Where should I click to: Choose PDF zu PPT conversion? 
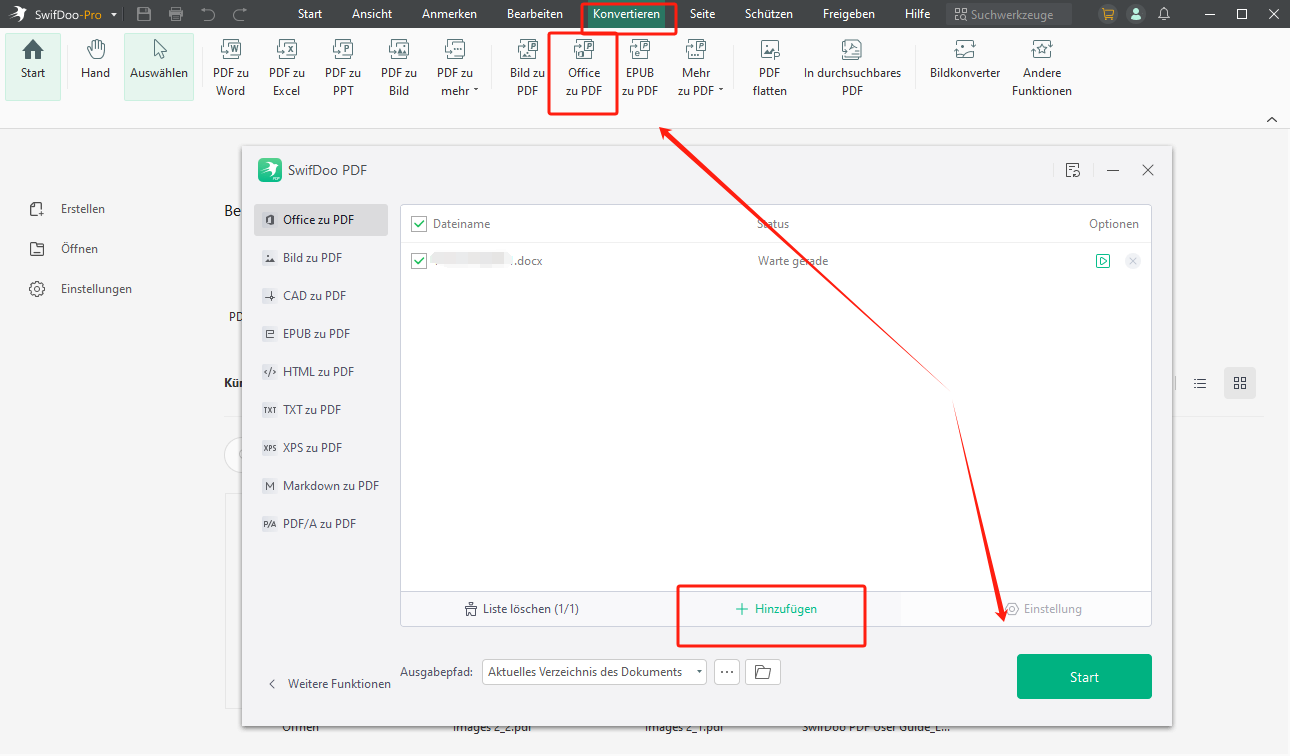(x=343, y=69)
